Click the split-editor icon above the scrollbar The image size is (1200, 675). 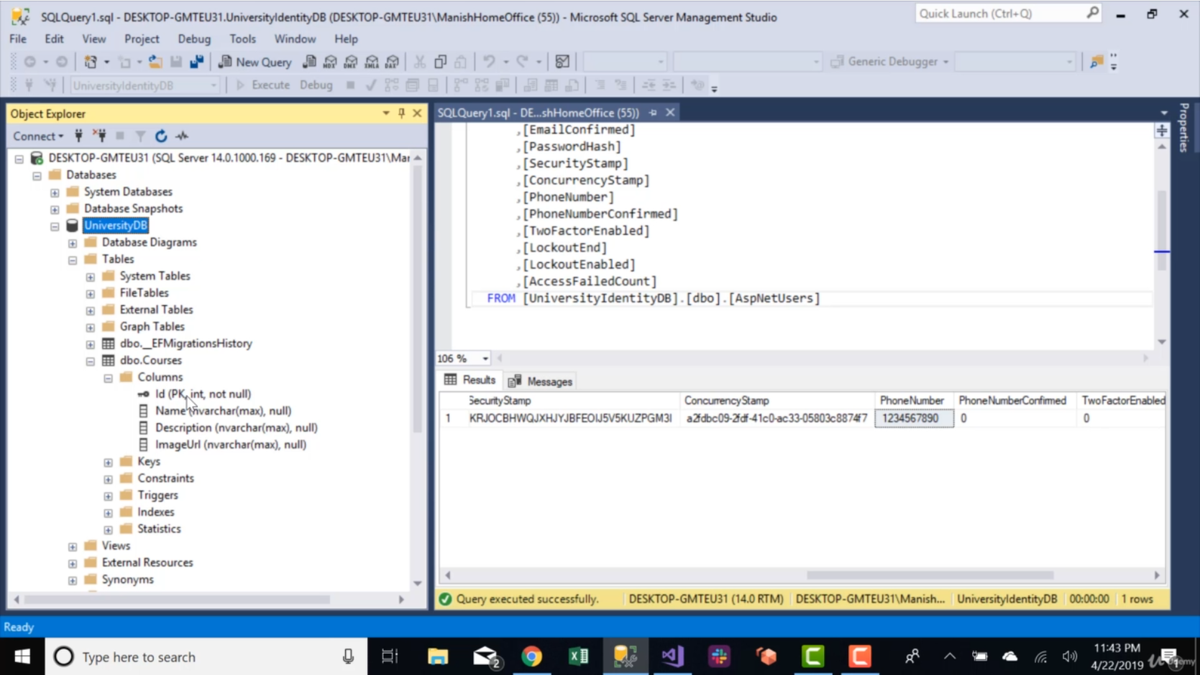pos(1162,131)
